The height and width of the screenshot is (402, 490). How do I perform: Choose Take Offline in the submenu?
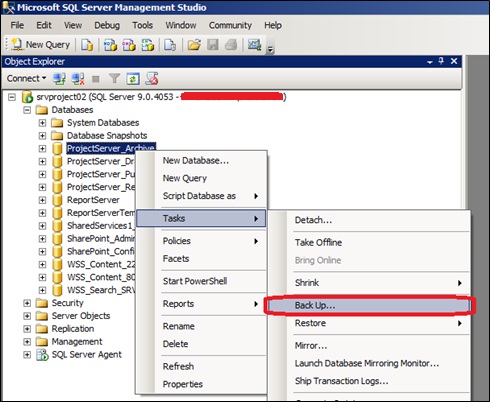pyautogui.click(x=318, y=242)
